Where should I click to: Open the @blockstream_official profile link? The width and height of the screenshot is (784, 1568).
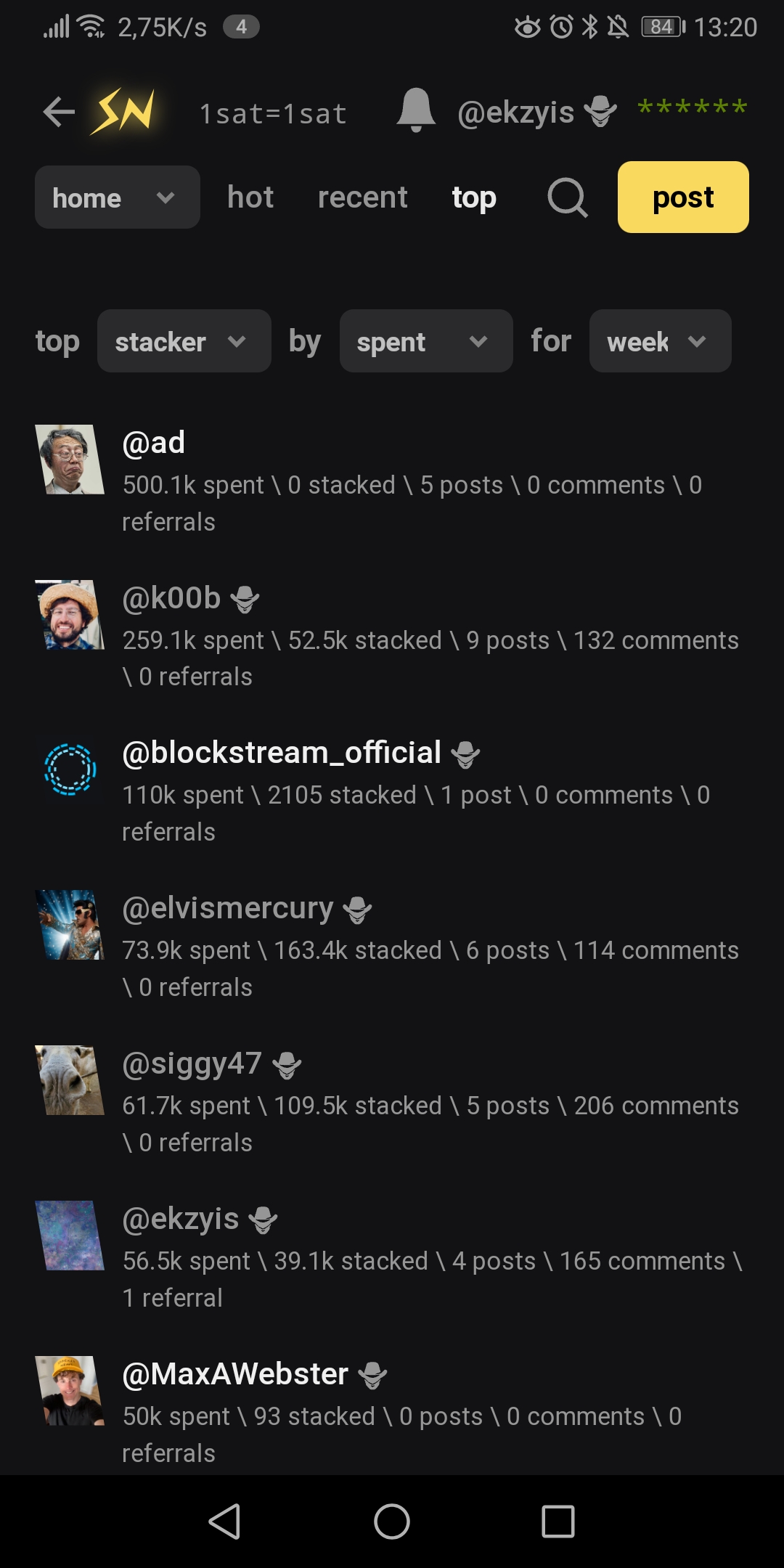282,753
